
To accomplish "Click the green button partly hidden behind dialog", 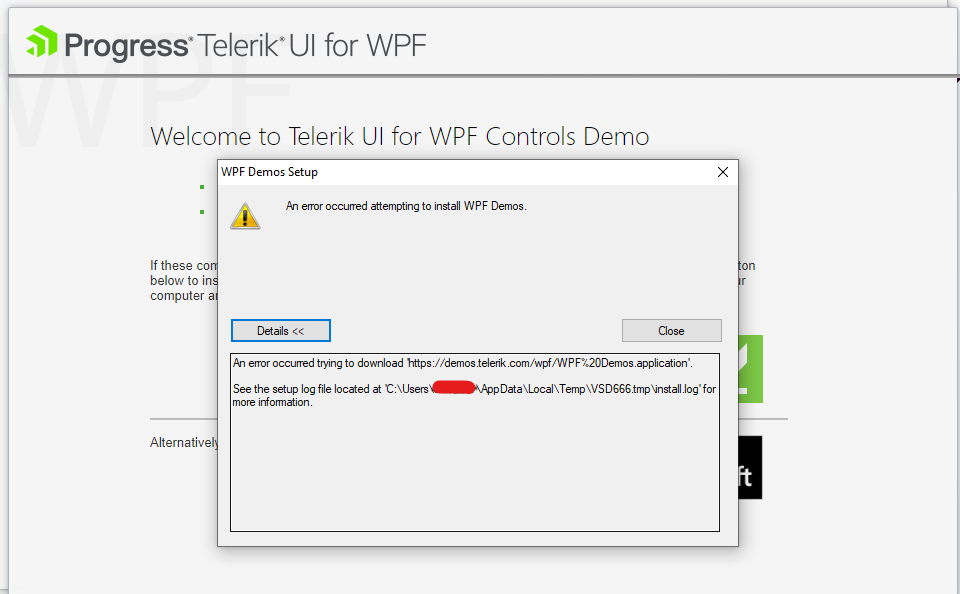I will (751, 369).
